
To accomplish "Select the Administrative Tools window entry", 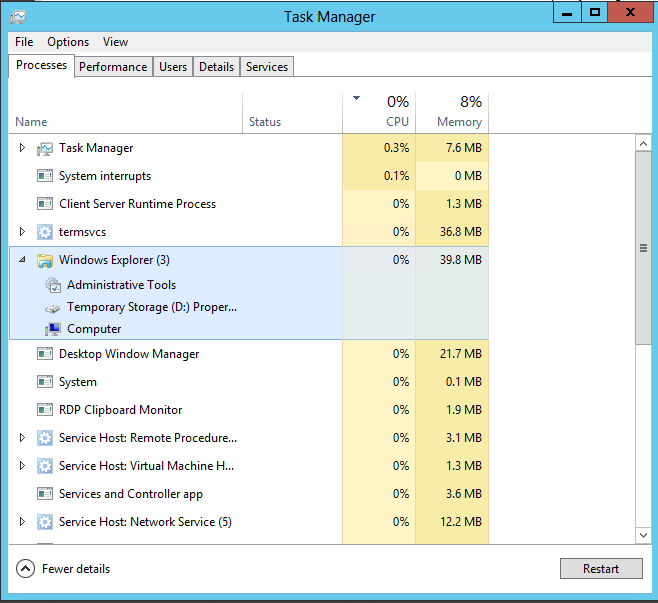I will tap(121, 285).
